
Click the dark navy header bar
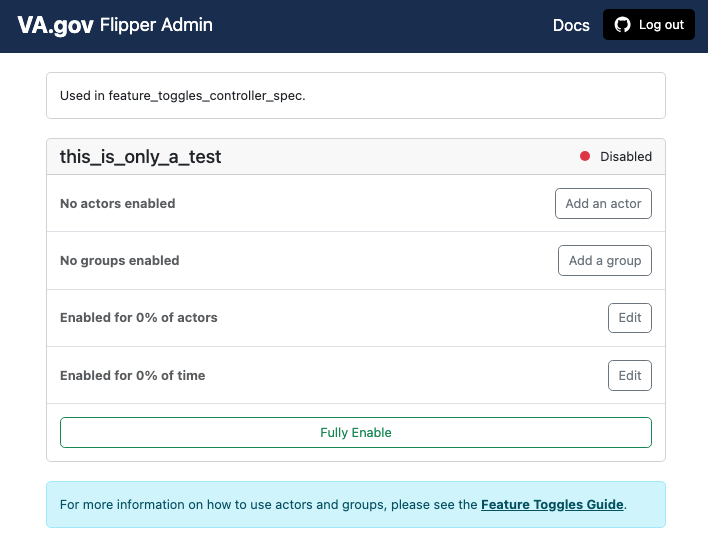click(380, 25)
